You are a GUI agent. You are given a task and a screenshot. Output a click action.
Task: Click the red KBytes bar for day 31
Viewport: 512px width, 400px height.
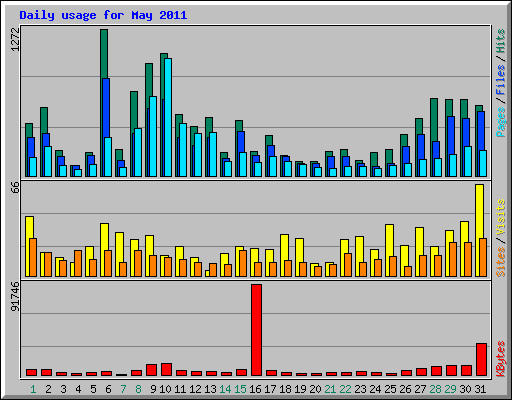481,359
